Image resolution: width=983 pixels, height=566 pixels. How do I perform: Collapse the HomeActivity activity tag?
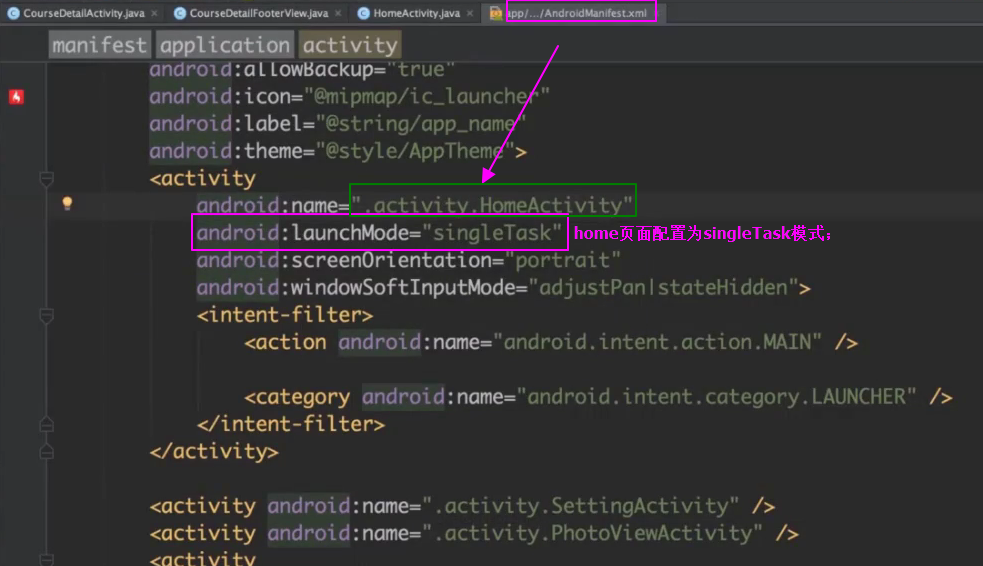(46, 179)
